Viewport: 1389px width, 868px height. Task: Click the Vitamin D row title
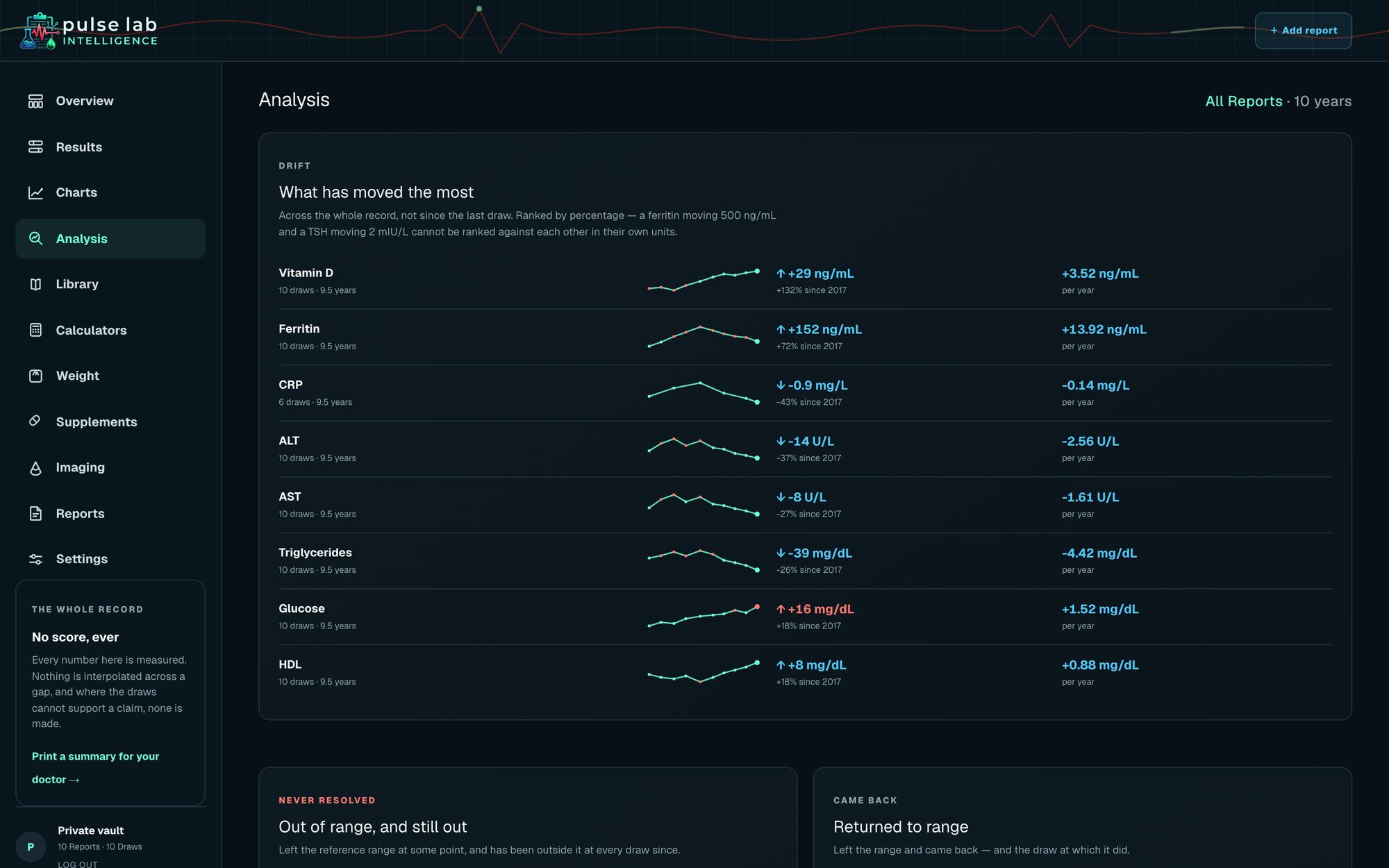[306, 273]
